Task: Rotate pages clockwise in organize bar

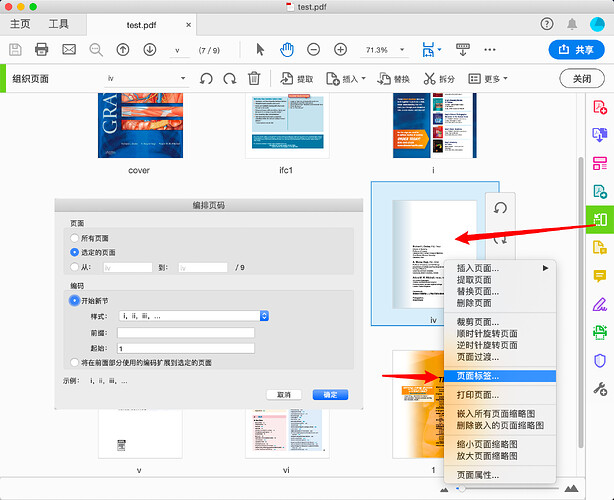Action: (x=229, y=79)
